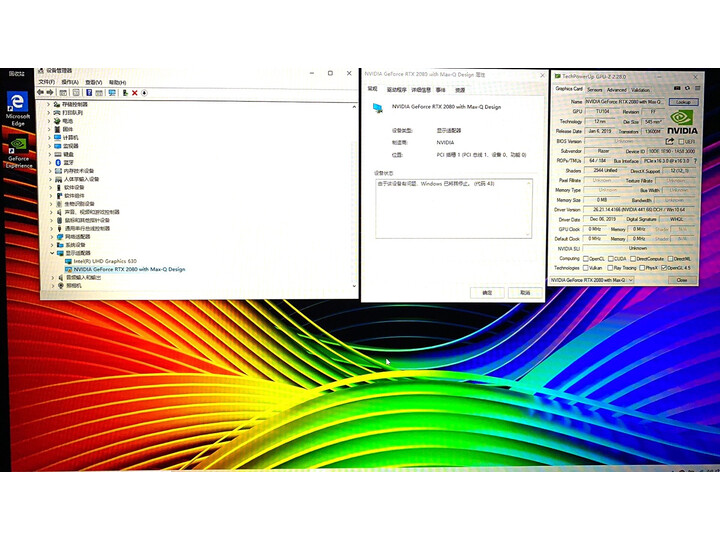Click the Back arrow in Device Manager toolbar
Image resolution: width=720 pixels, height=540 pixels.
(x=40, y=93)
